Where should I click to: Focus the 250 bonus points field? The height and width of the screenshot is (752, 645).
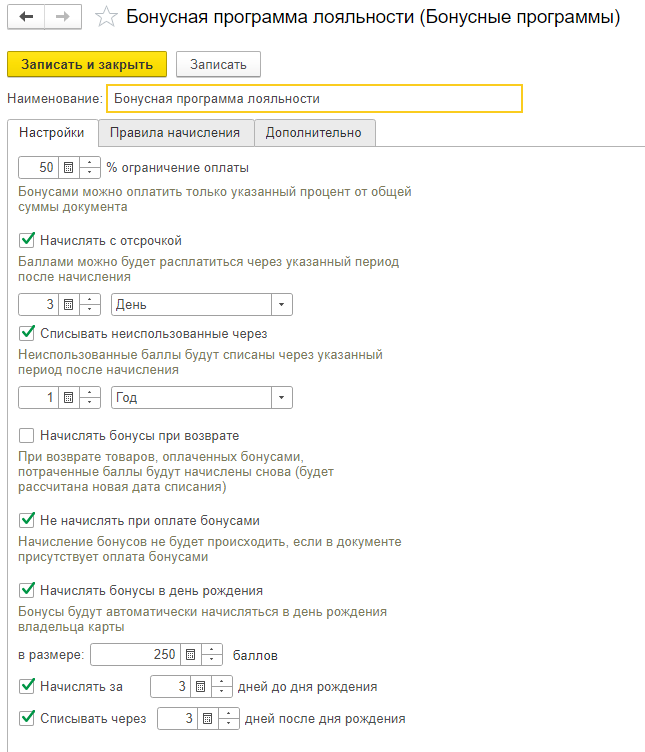(x=135, y=655)
